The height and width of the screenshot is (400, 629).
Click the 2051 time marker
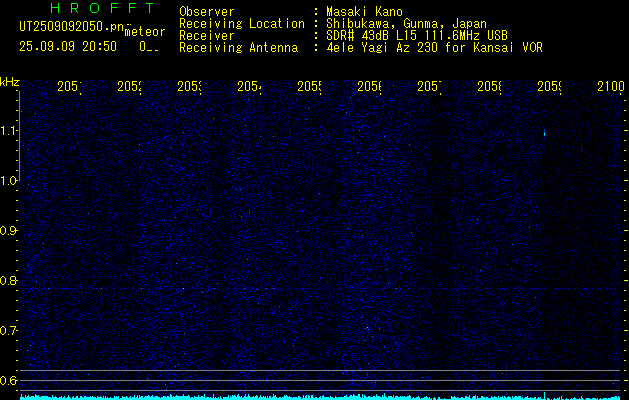pyautogui.click(x=69, y=86)
